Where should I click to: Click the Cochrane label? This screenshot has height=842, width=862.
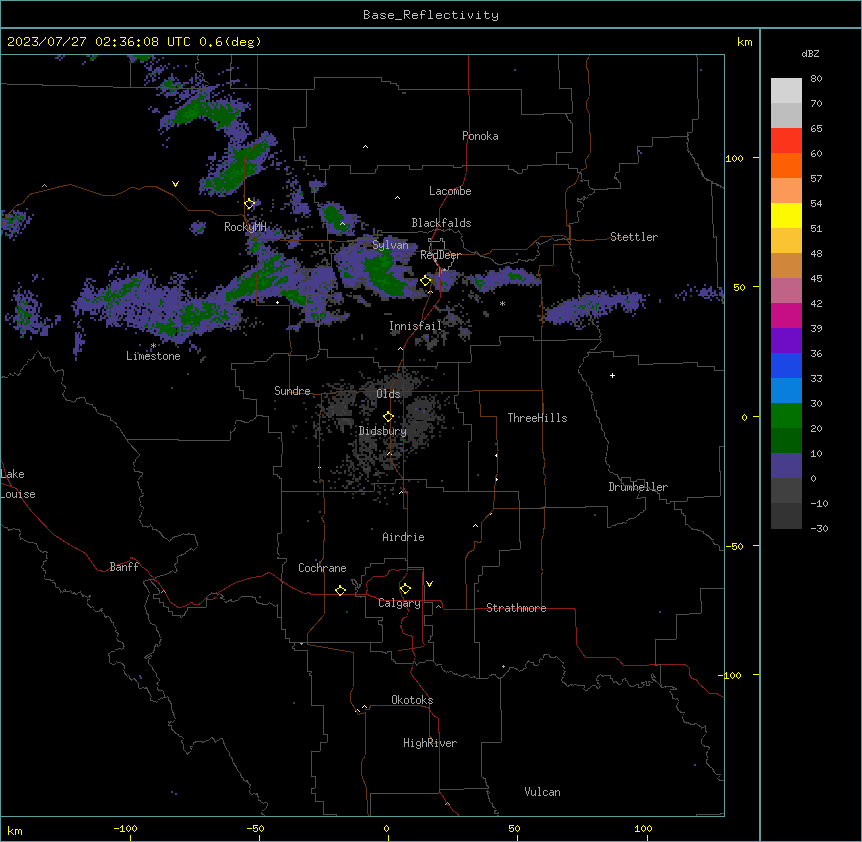pos(322,568)
